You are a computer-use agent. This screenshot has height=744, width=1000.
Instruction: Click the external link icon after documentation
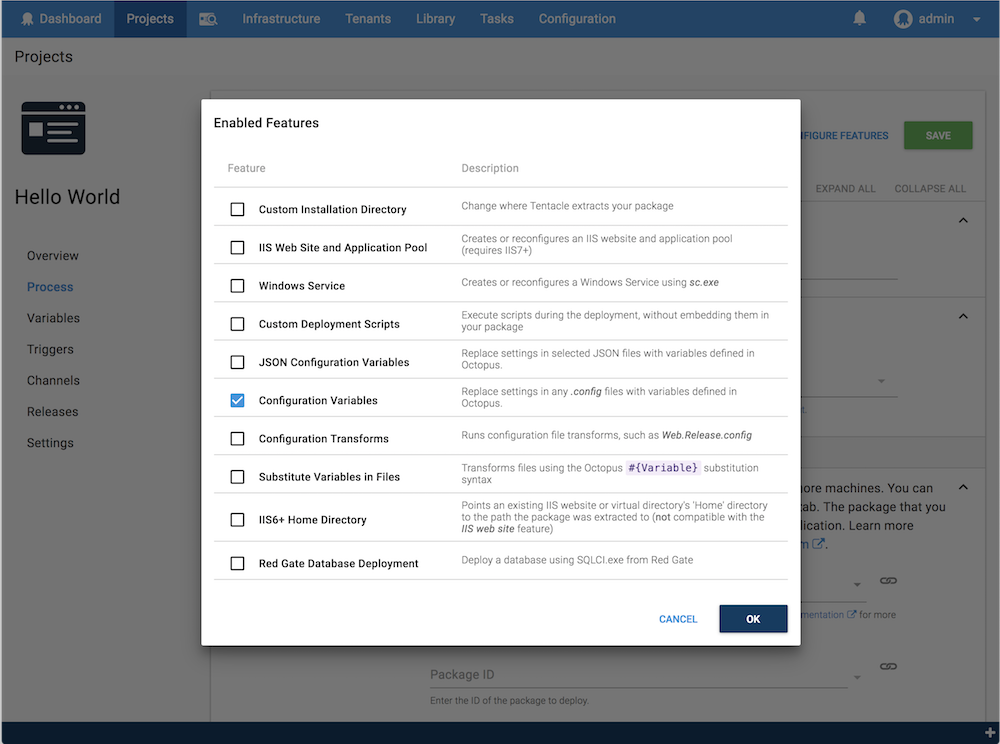coord(852,614)
